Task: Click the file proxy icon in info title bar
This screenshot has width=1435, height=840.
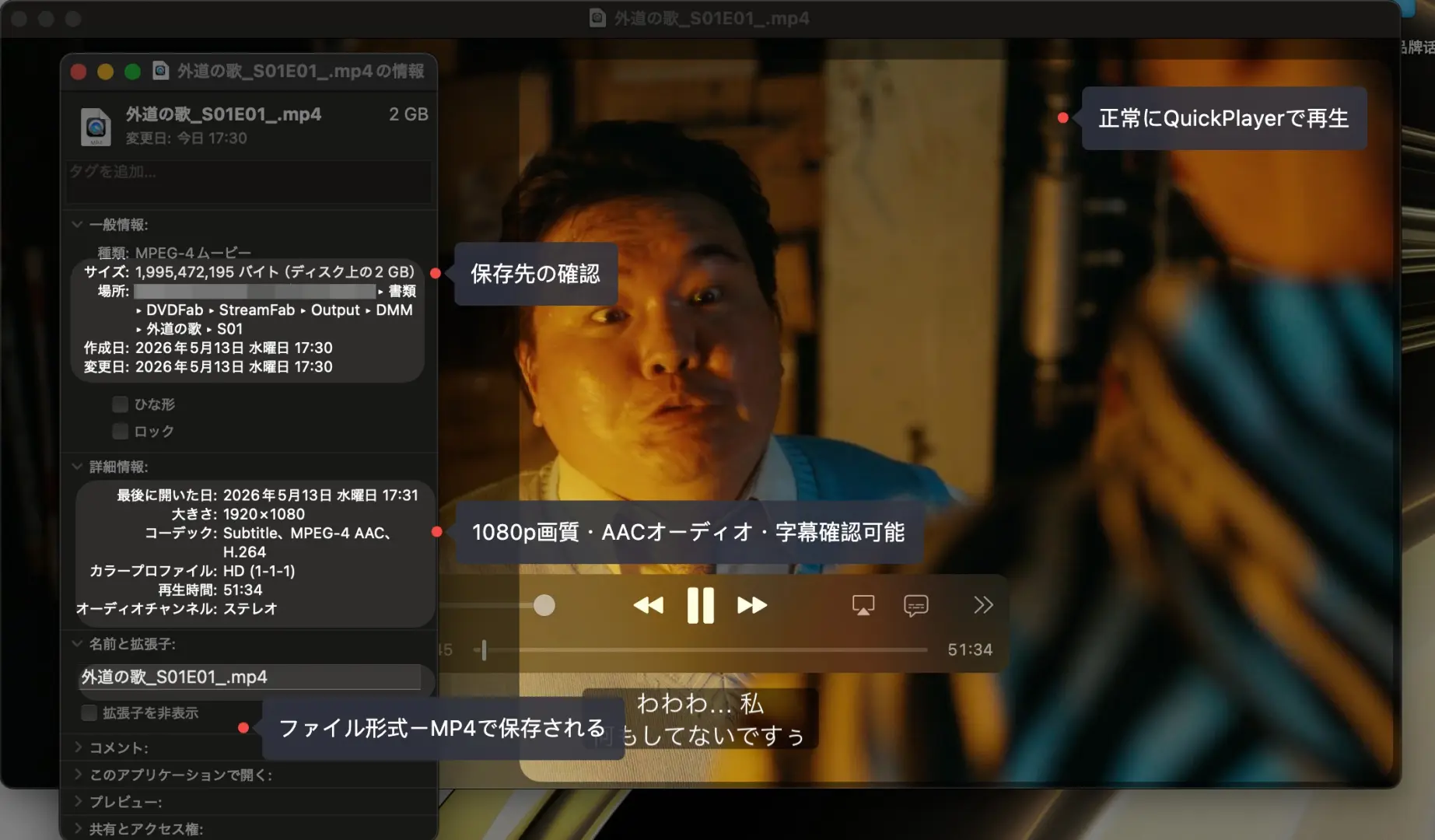Action: pyautogui.click(x=160, y=71)
